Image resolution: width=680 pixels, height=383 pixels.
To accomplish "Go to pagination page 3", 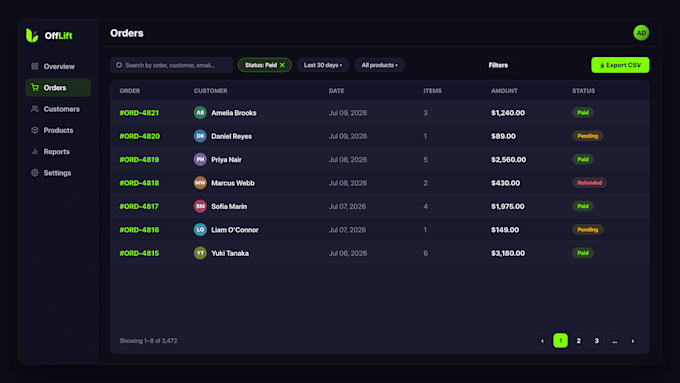I will pos(597,341).
